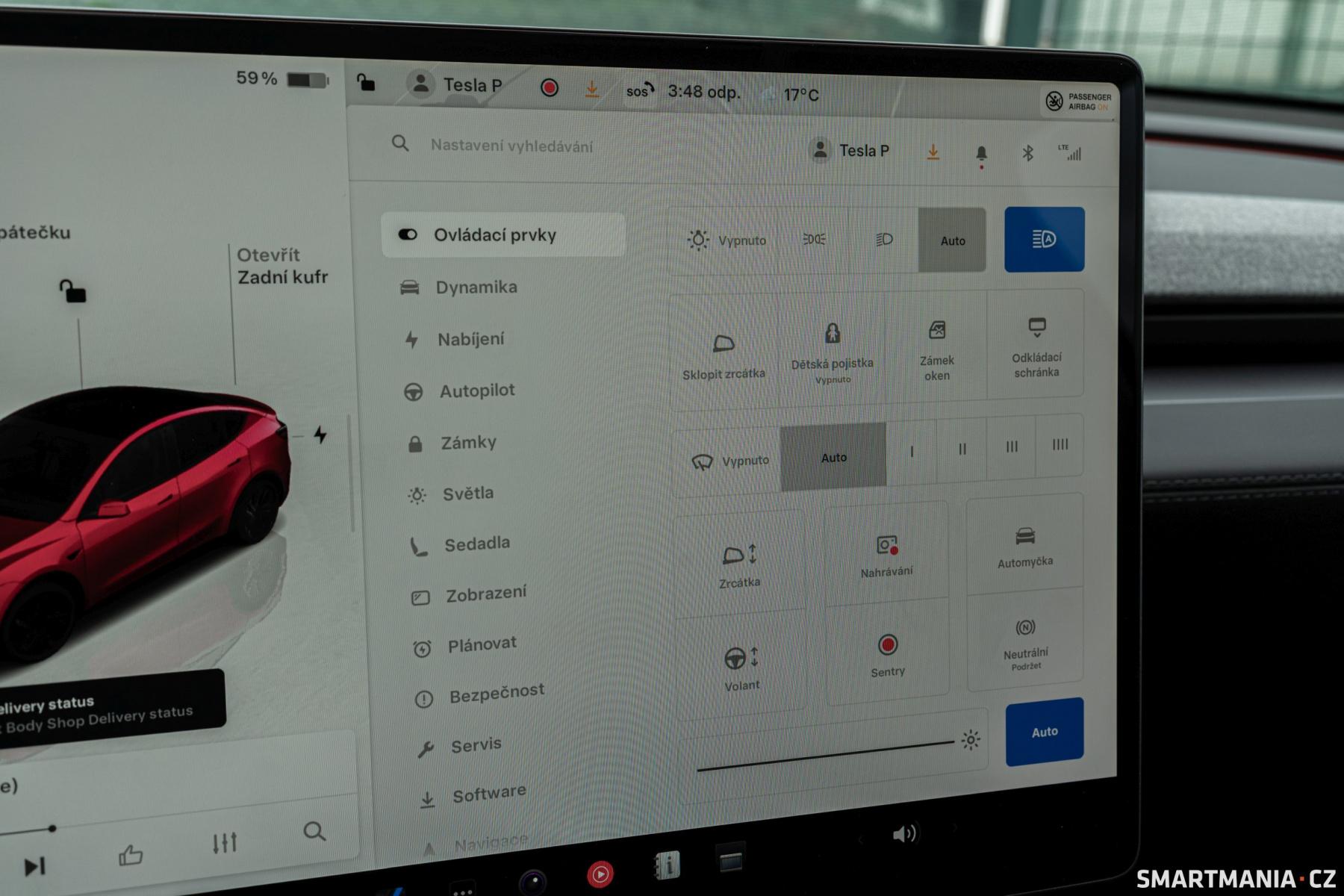Tap charging bolt icon beside car

[320, 435]
